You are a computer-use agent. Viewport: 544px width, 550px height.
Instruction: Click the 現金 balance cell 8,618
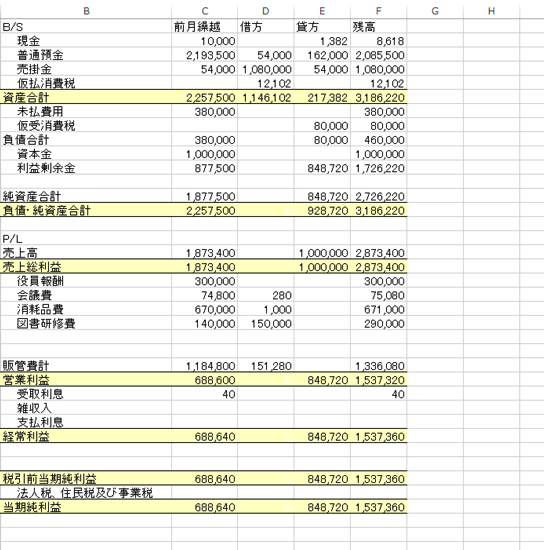[x=378, y=41]
